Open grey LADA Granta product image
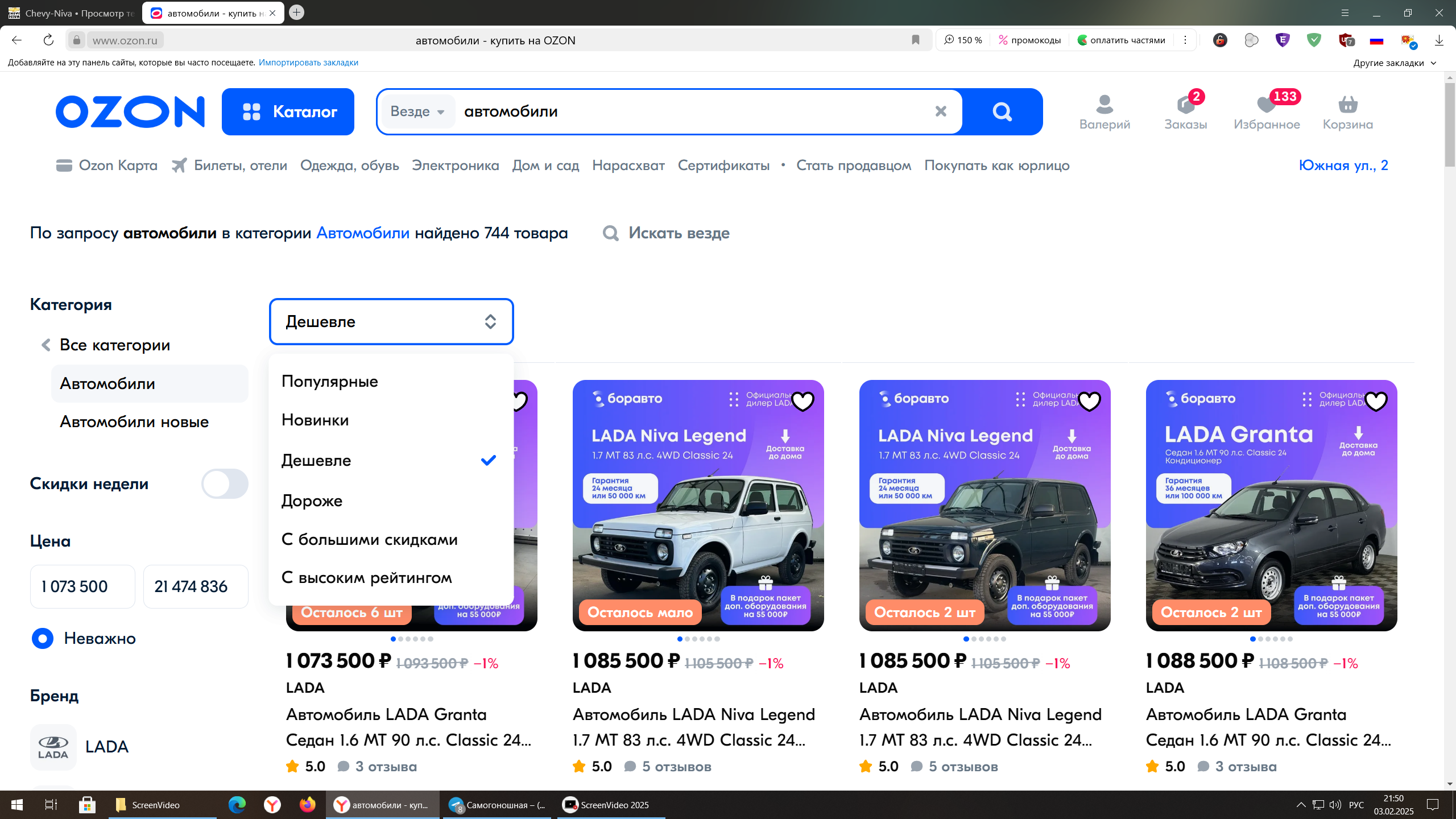The height and width of the screenshot is (819, 1456). (x=1271, y=506)
